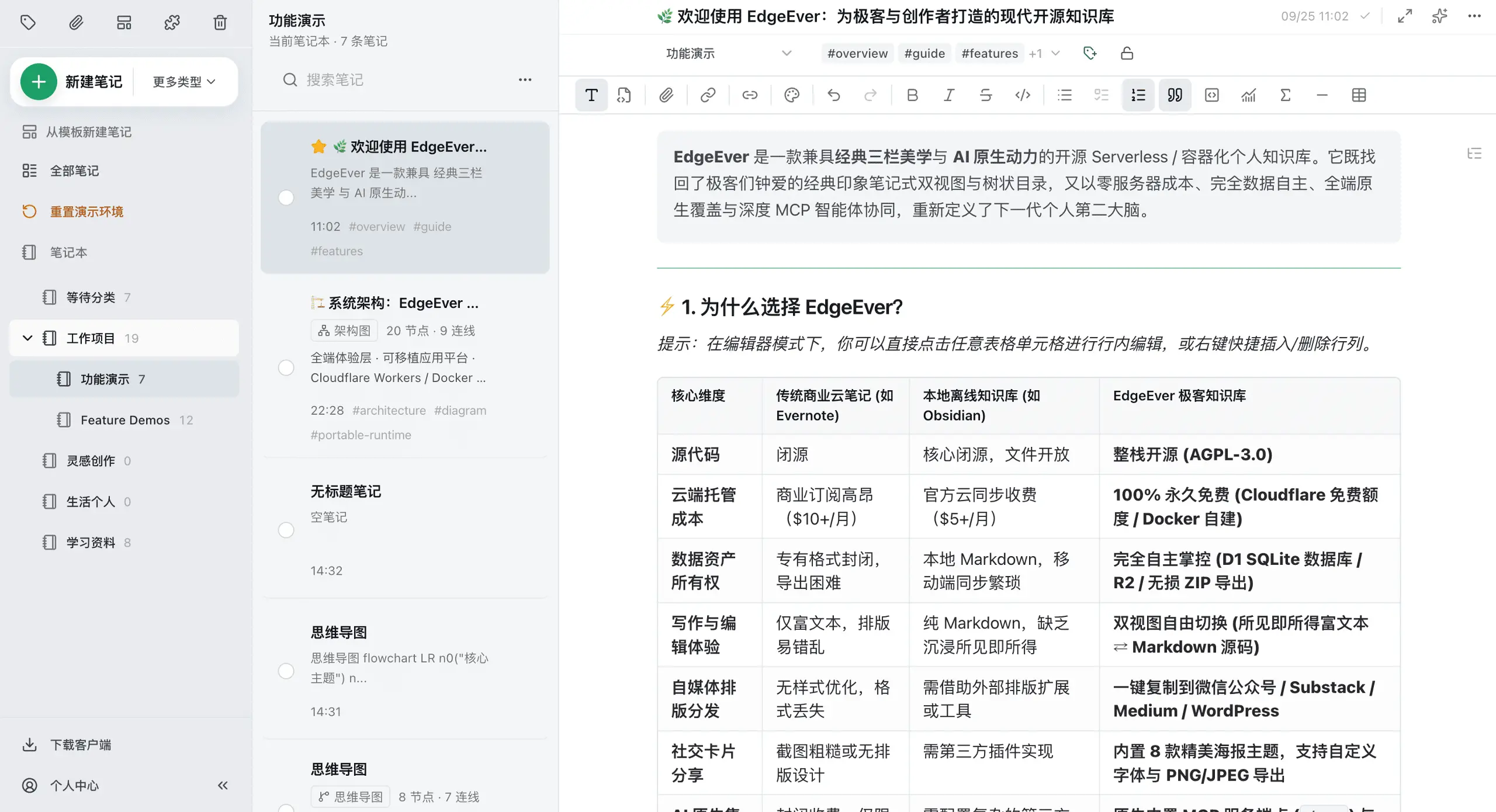Select the 灵感创作 notebook
This screenshot has height=812, width=1496.
point(124,461)
